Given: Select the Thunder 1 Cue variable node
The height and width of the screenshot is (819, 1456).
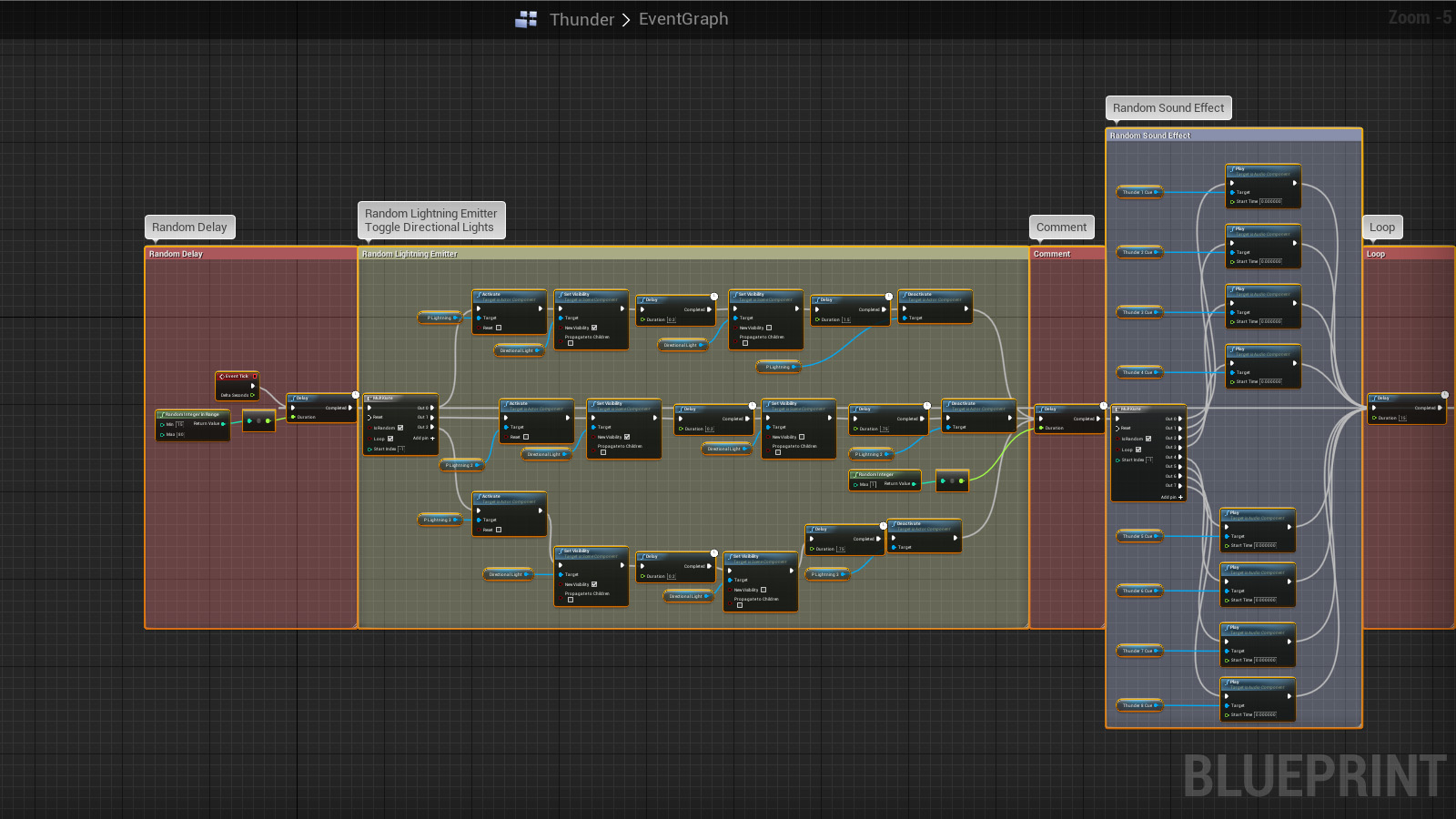Looking at the screenshot, I should click(x=1139, y=192).
